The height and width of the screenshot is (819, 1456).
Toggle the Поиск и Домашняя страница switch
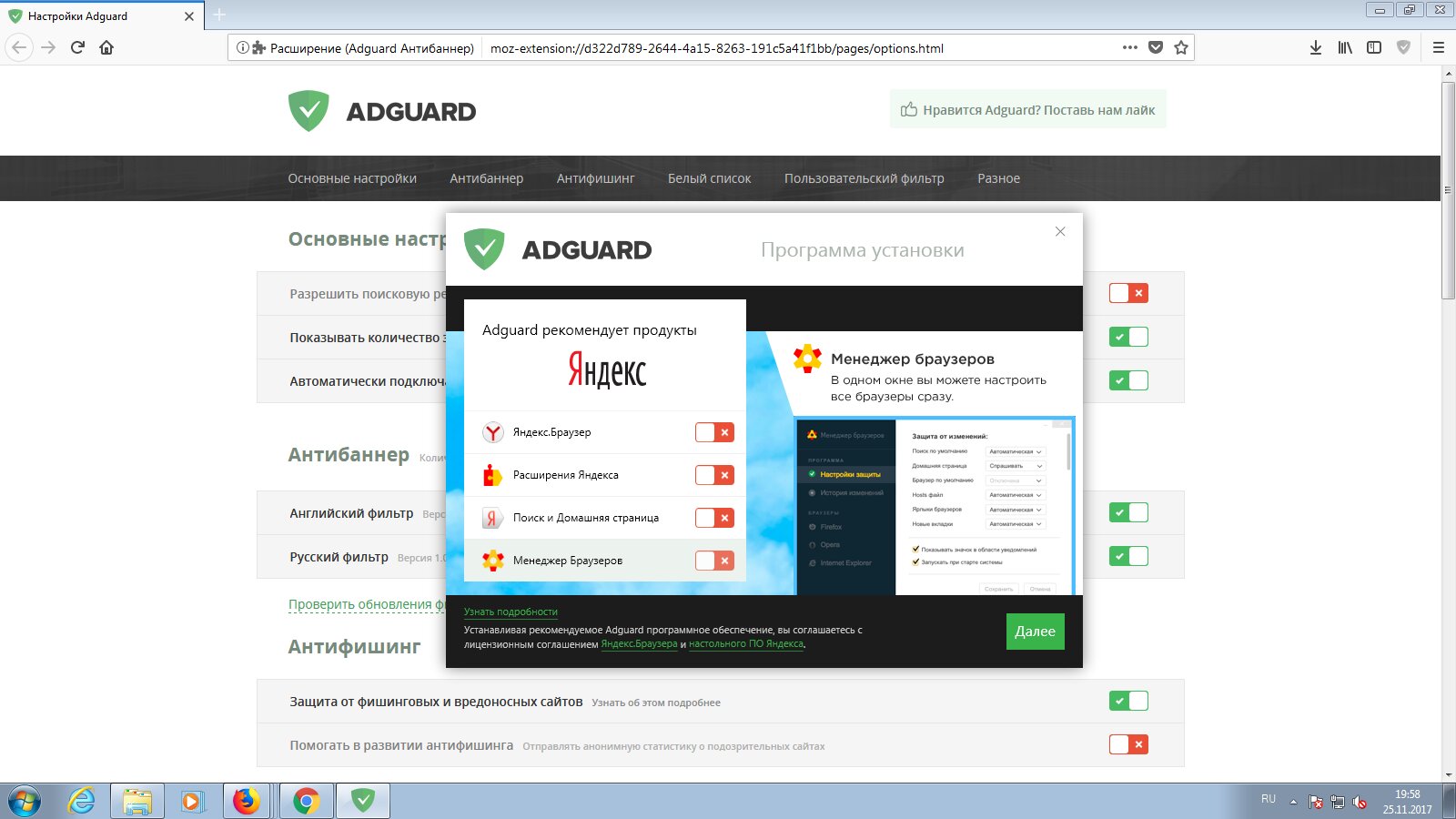pyautogui.click(x=714, y=518)
